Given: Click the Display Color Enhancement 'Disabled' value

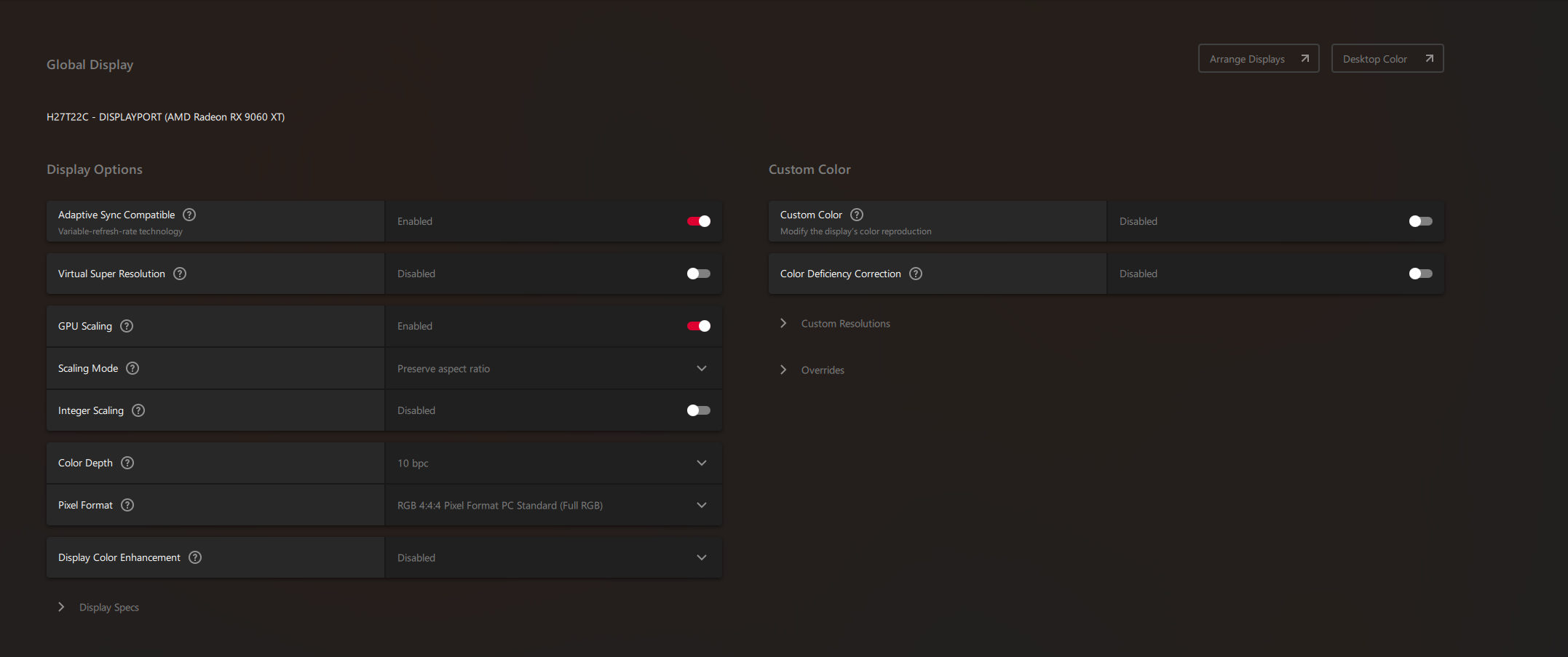Looking at the screenshot, I should point(416,558).
